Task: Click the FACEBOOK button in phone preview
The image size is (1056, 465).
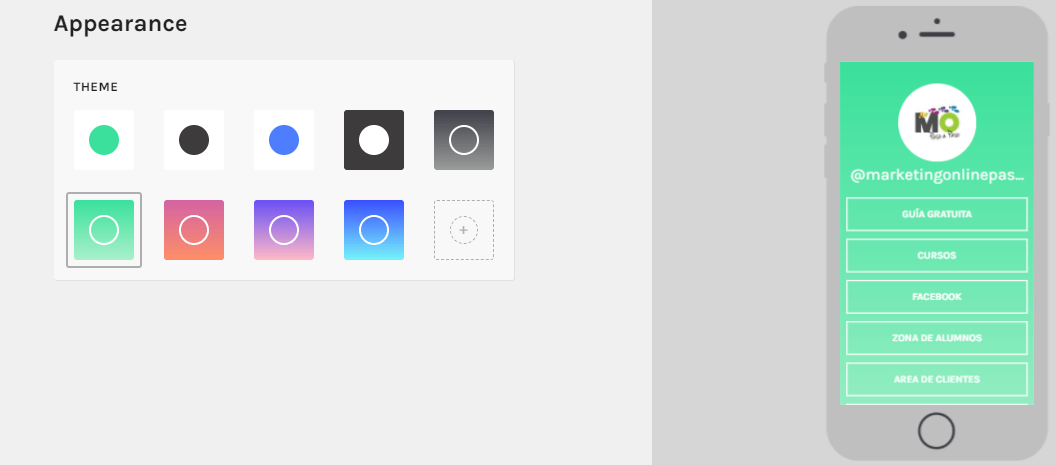Action: tap(937, 297)
